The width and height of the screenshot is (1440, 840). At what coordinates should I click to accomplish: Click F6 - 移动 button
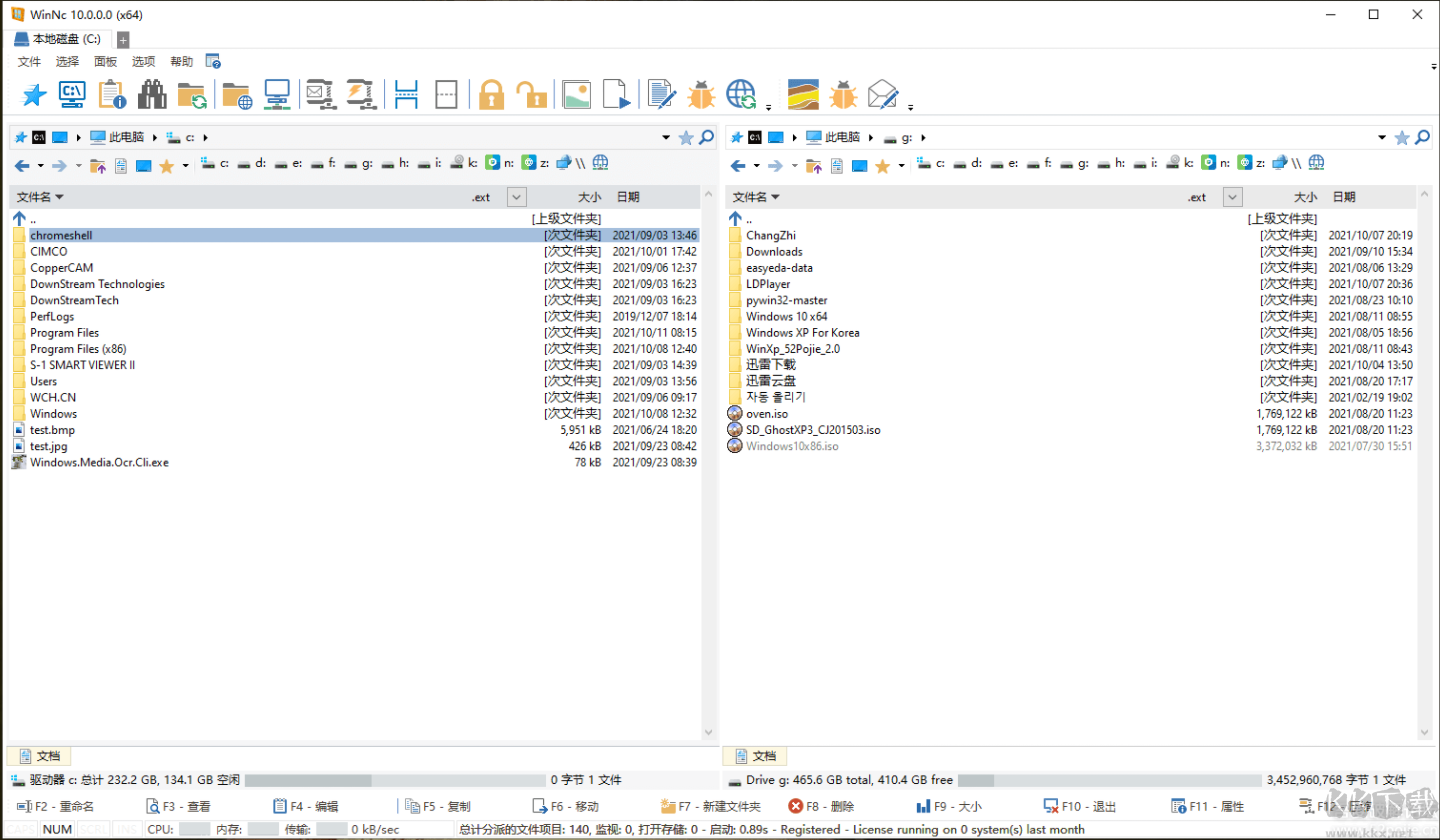click(x=567, y=806)
